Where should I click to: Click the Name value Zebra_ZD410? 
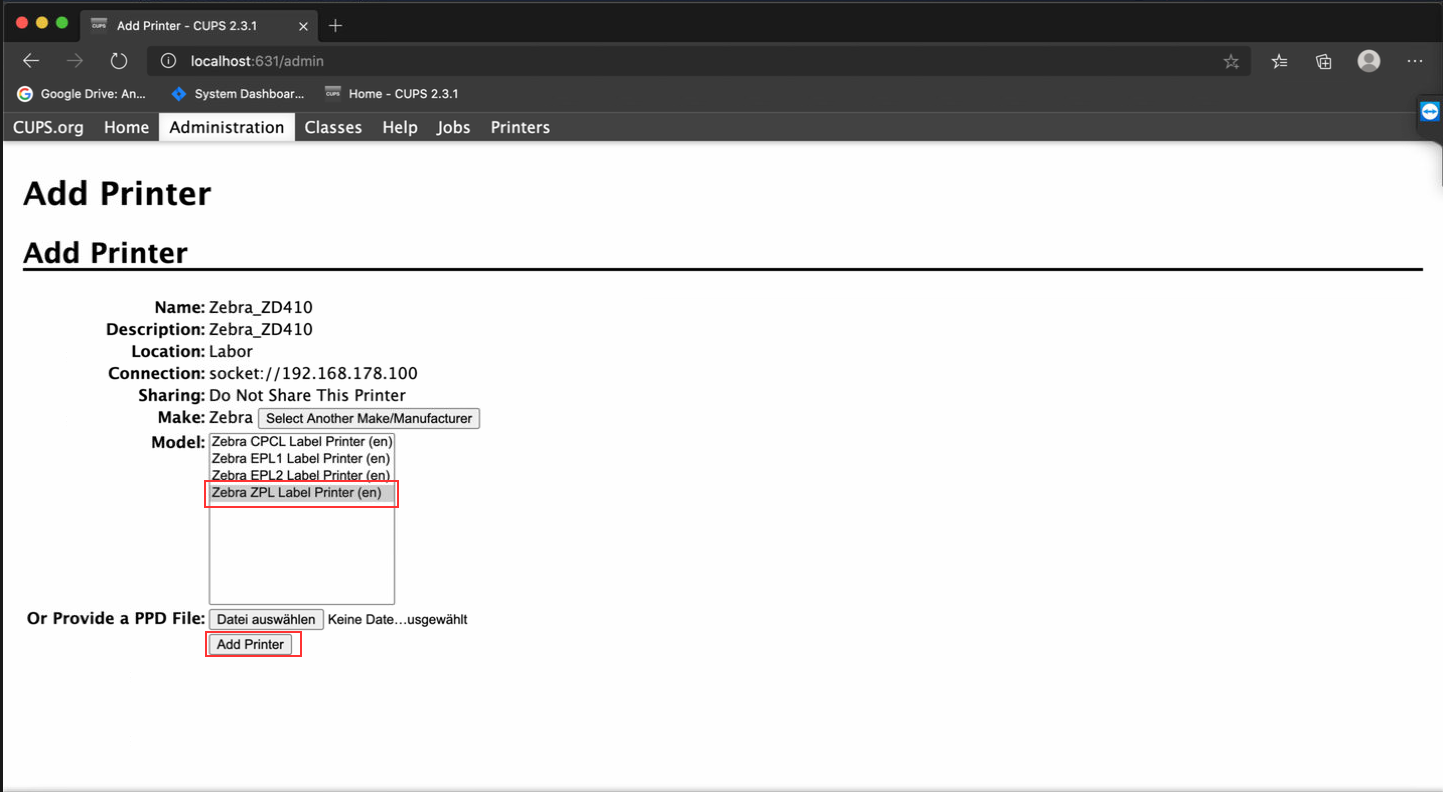pyautogui.click(x=261, y=307)
